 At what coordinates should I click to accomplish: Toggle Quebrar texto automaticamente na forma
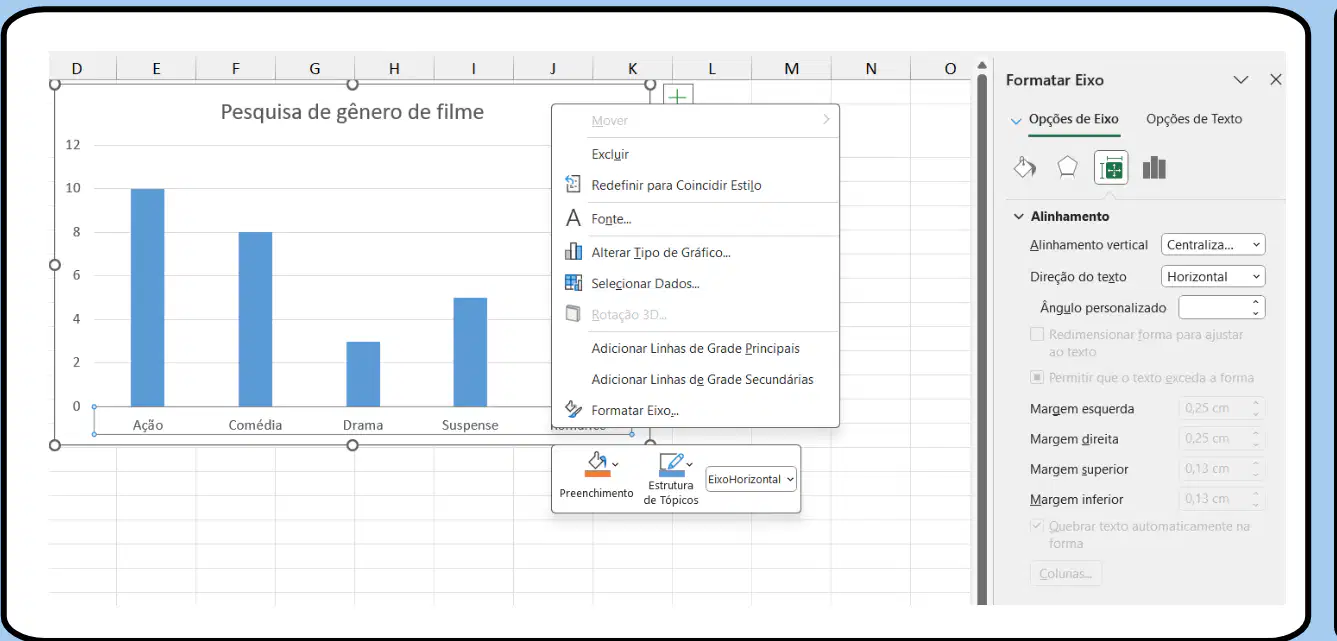coord(1037,526)
